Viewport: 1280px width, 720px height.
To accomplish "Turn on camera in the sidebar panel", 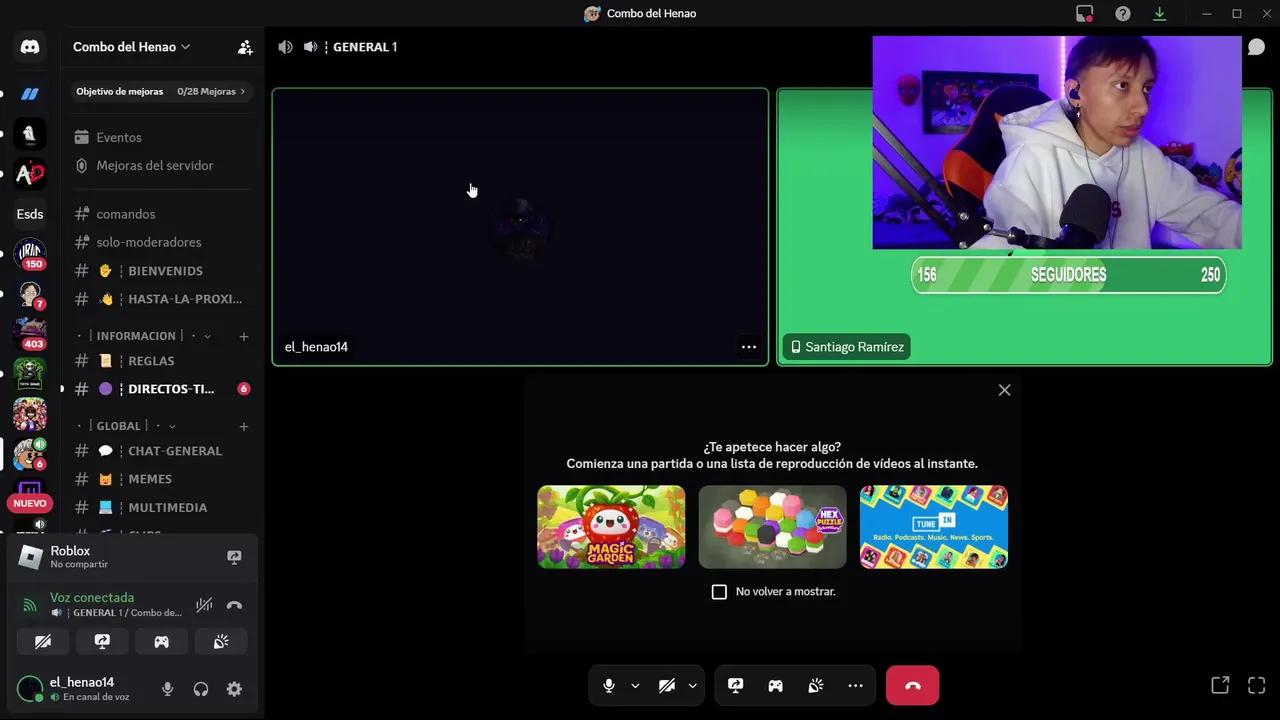I will pos(43,642).
